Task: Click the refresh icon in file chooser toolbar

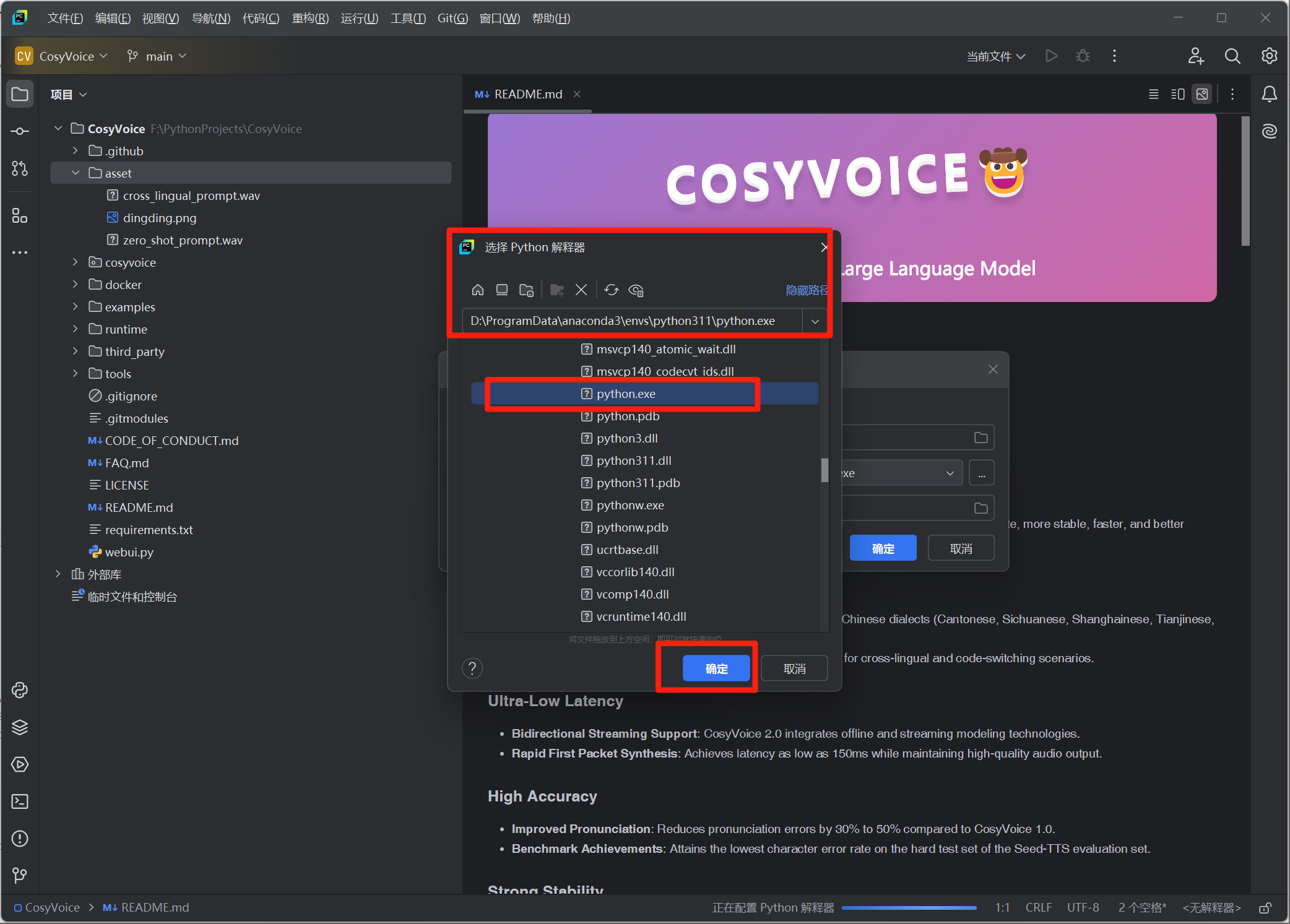Action: 611,290
